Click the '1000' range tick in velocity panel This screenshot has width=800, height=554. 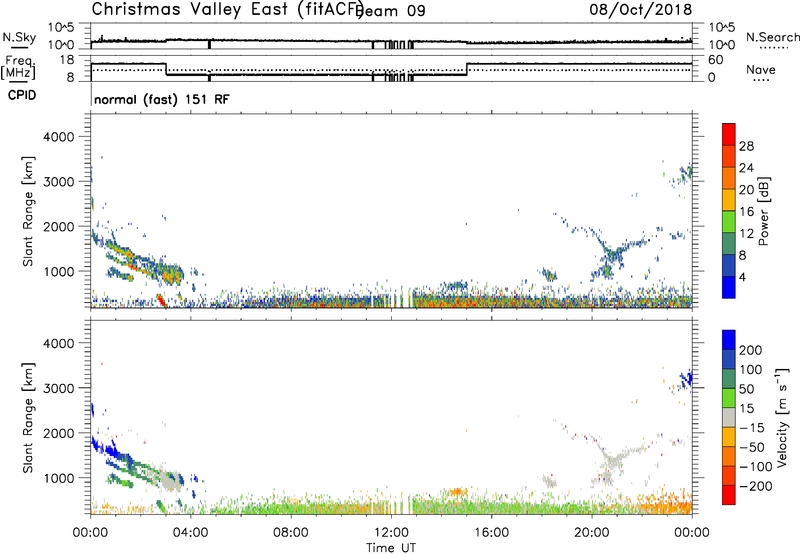[x=59, y=478]
